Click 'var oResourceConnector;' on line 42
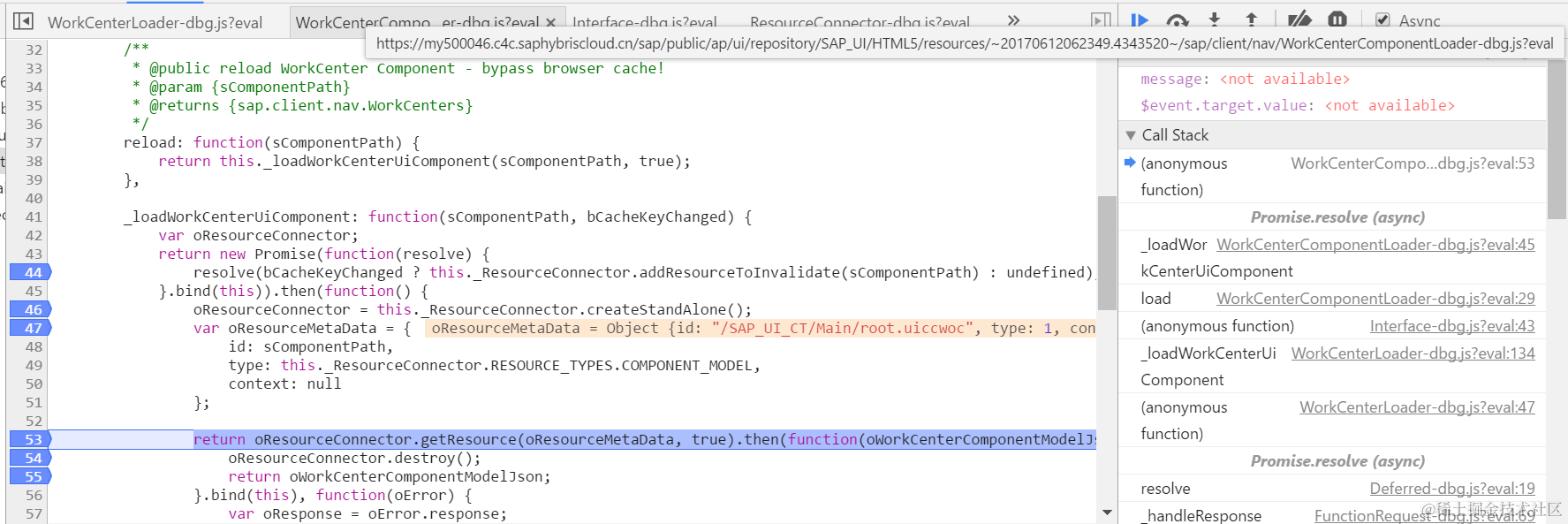 pyautogui.click(x=258, y=235)
